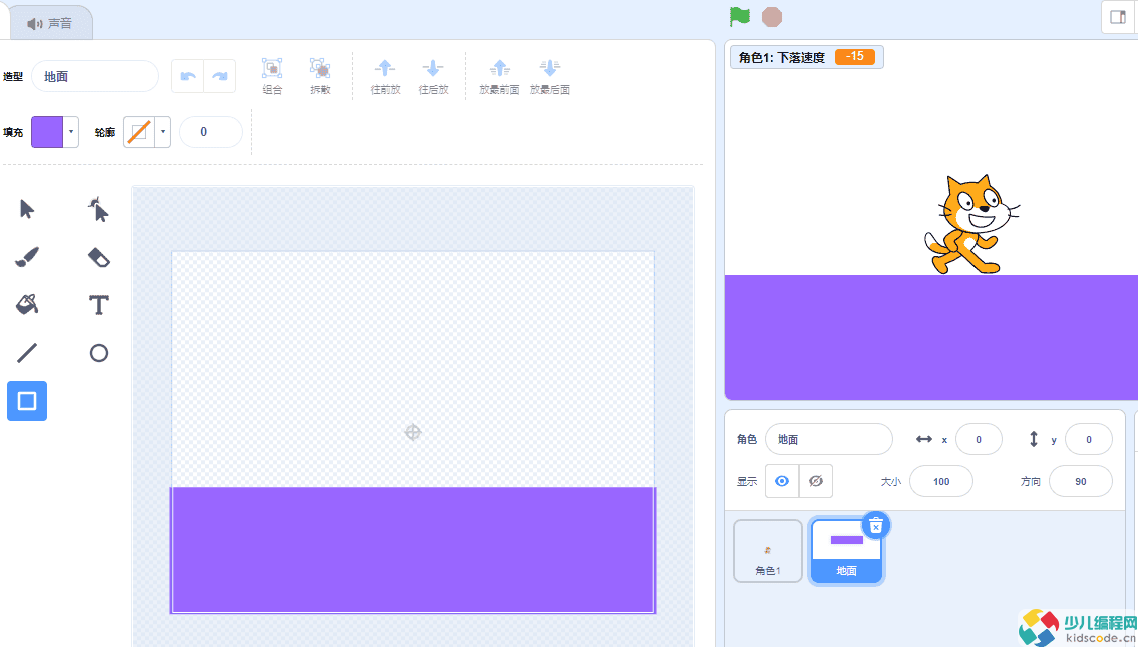Expand the outline color dropdown arrow

[x=163, y=132]
